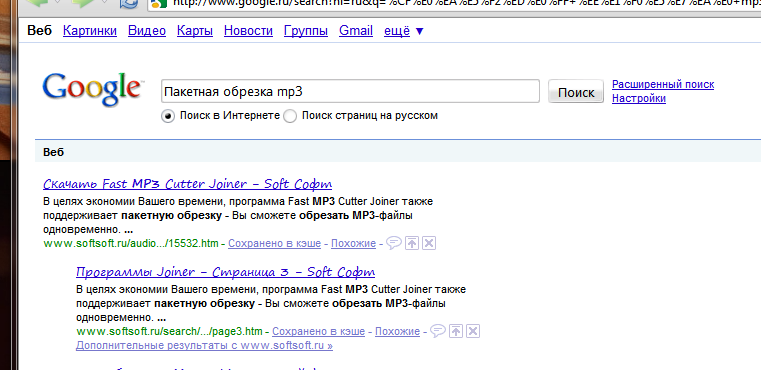Open the result 'Программы Joiner – Страница 3 – Soft Софт'
761x370 pixels.
pos(225,272)
